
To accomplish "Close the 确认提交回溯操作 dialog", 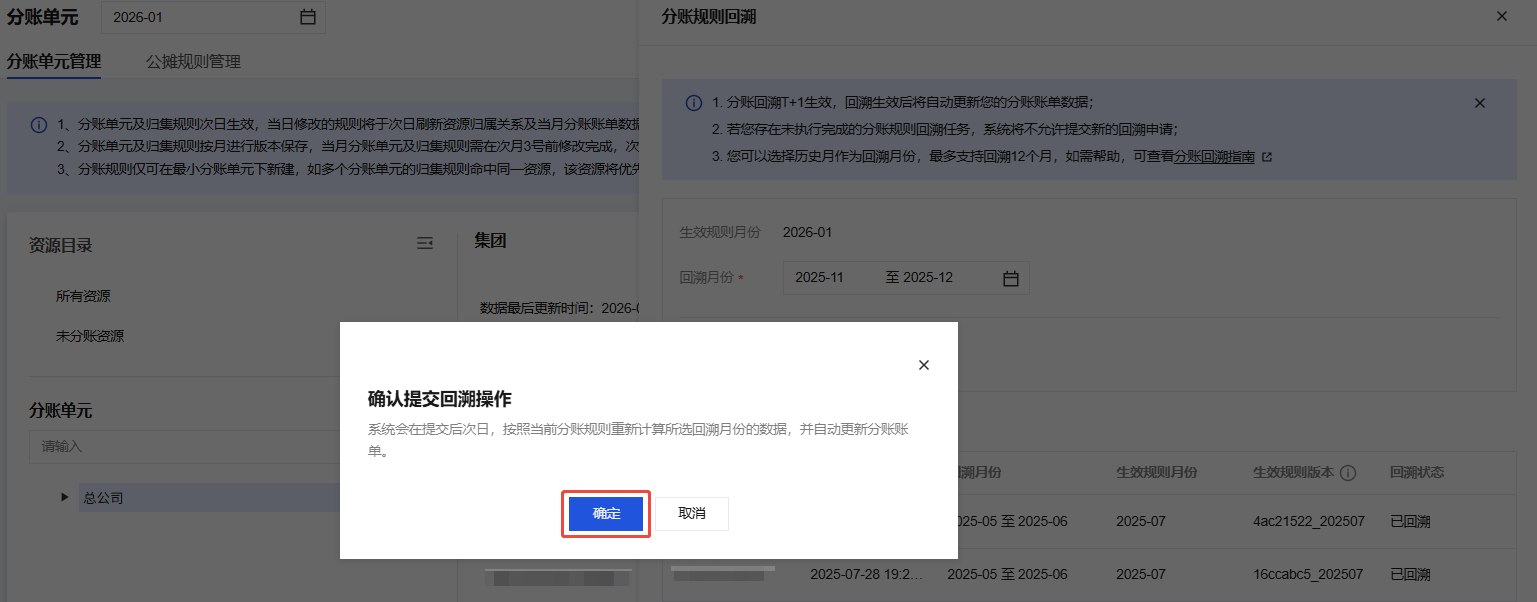I will (x=924, y=366).
